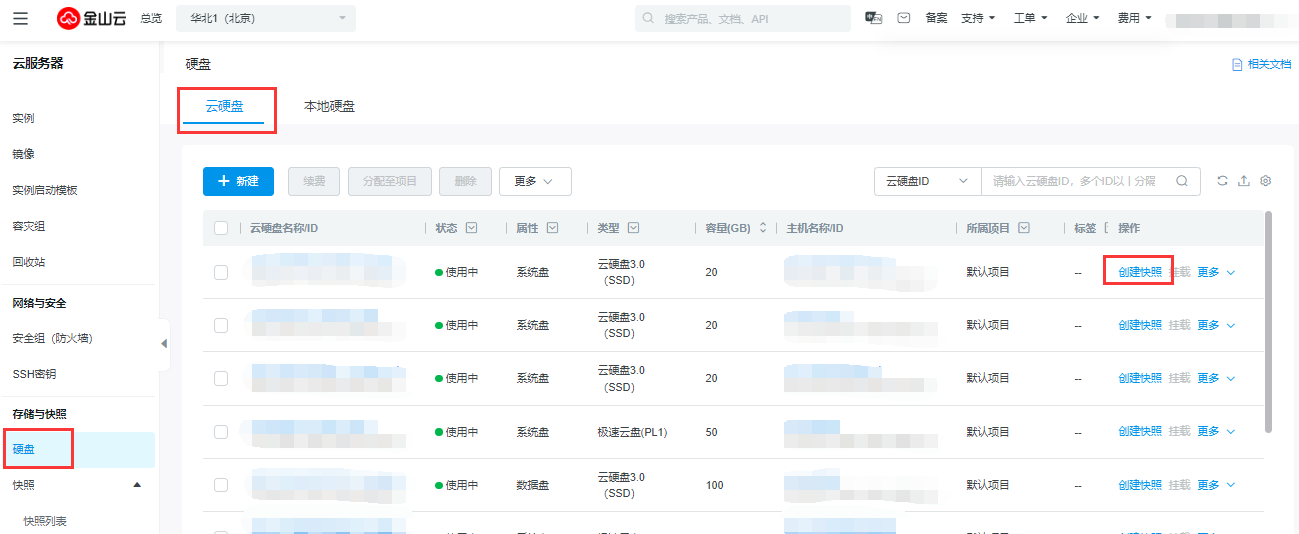Open table column settings gear
Viewport: 1299px width, 534px height.
1265,181
